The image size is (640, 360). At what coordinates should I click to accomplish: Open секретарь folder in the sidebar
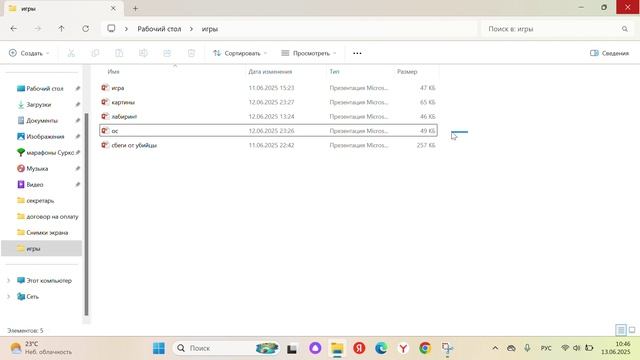40,200
